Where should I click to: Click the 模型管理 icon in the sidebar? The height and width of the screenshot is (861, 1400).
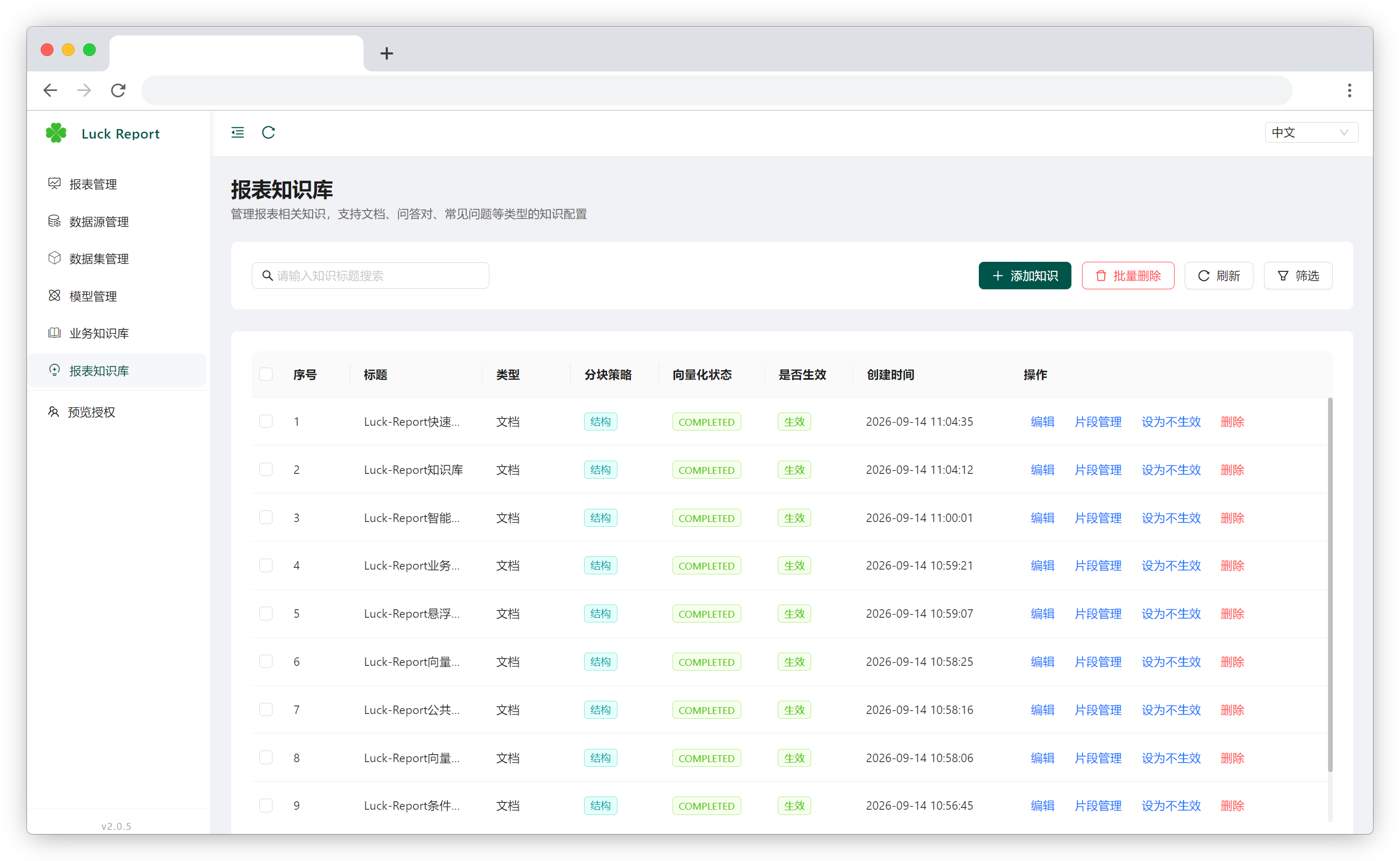click(54, 296)
